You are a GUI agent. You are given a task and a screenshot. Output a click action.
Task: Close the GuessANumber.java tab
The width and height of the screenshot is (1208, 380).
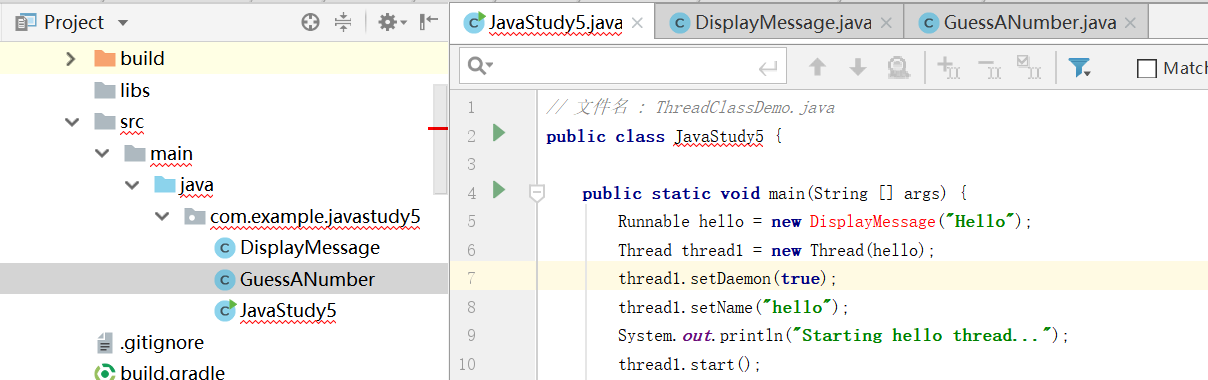pyautogui.click(x=1131, y=23)
